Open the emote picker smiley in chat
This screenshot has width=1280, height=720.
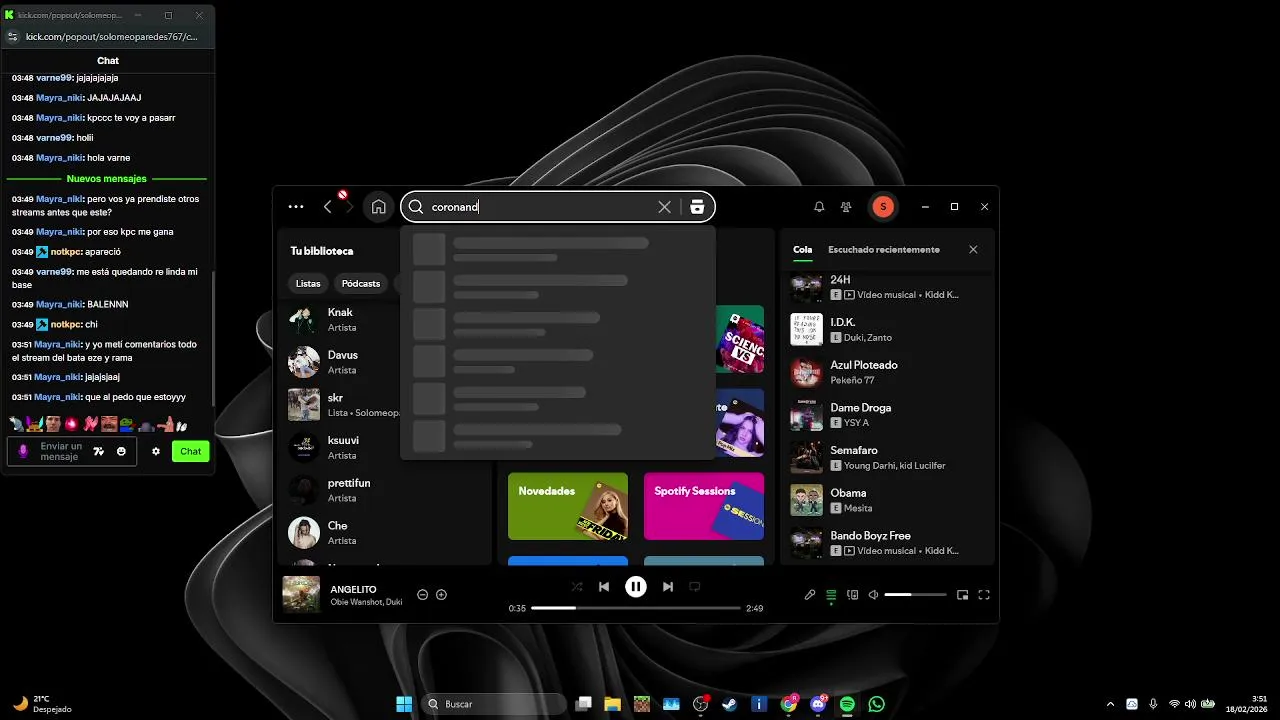click(121, 451)
